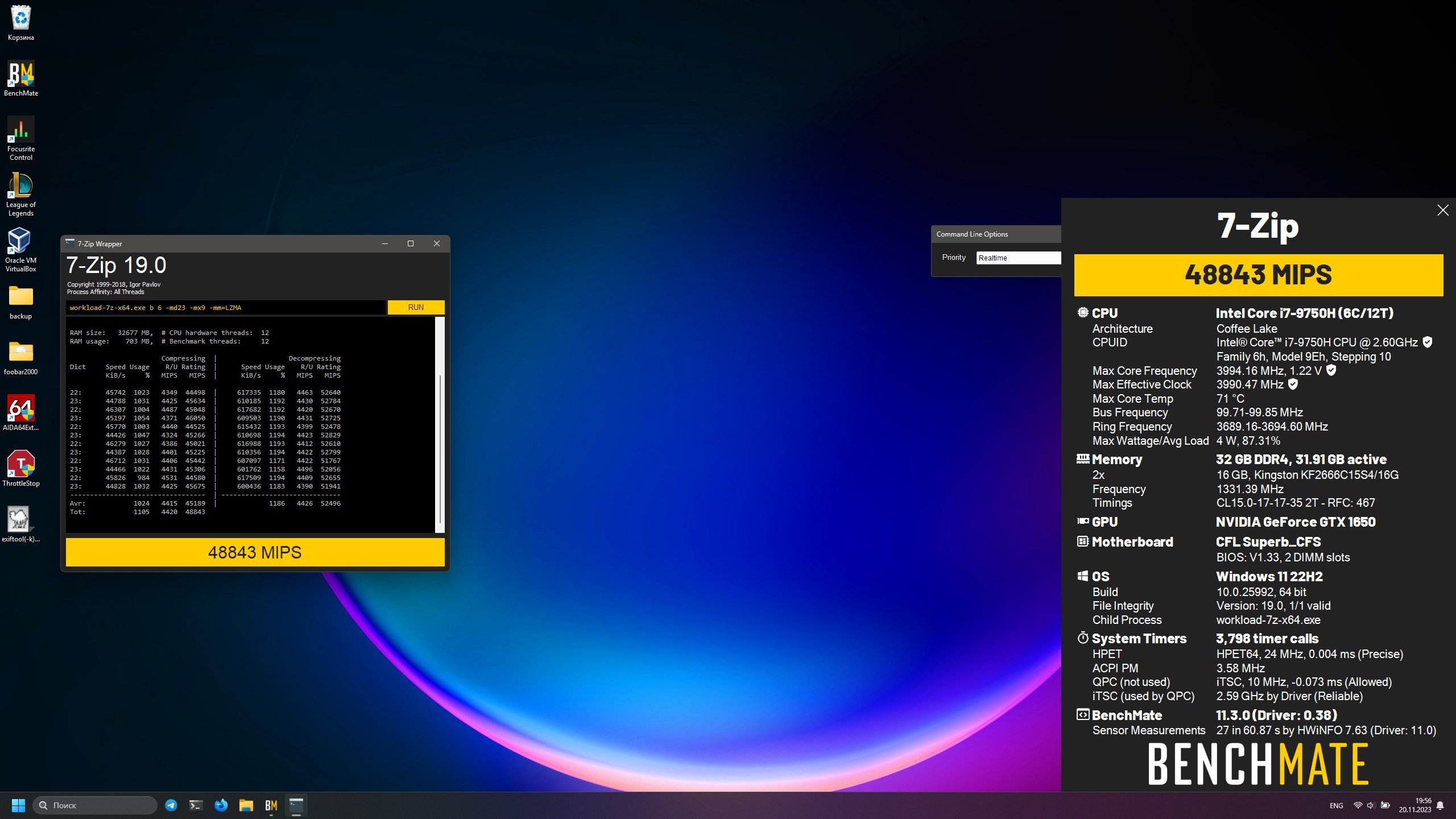Select the 32 GB DDR4, 31.91 GB active text

pyautogui.click(x=1301, y=460)
